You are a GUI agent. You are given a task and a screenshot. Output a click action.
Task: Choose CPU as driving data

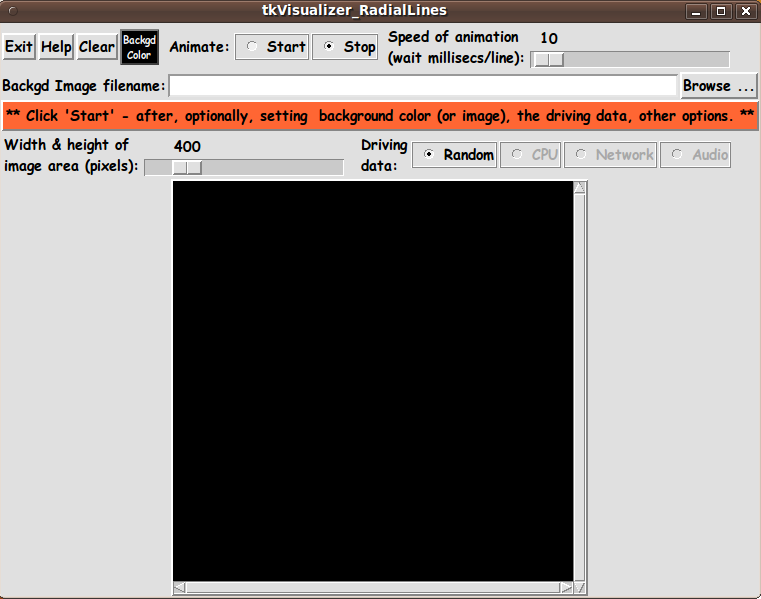pyautogui.click(x=530, y=155)
